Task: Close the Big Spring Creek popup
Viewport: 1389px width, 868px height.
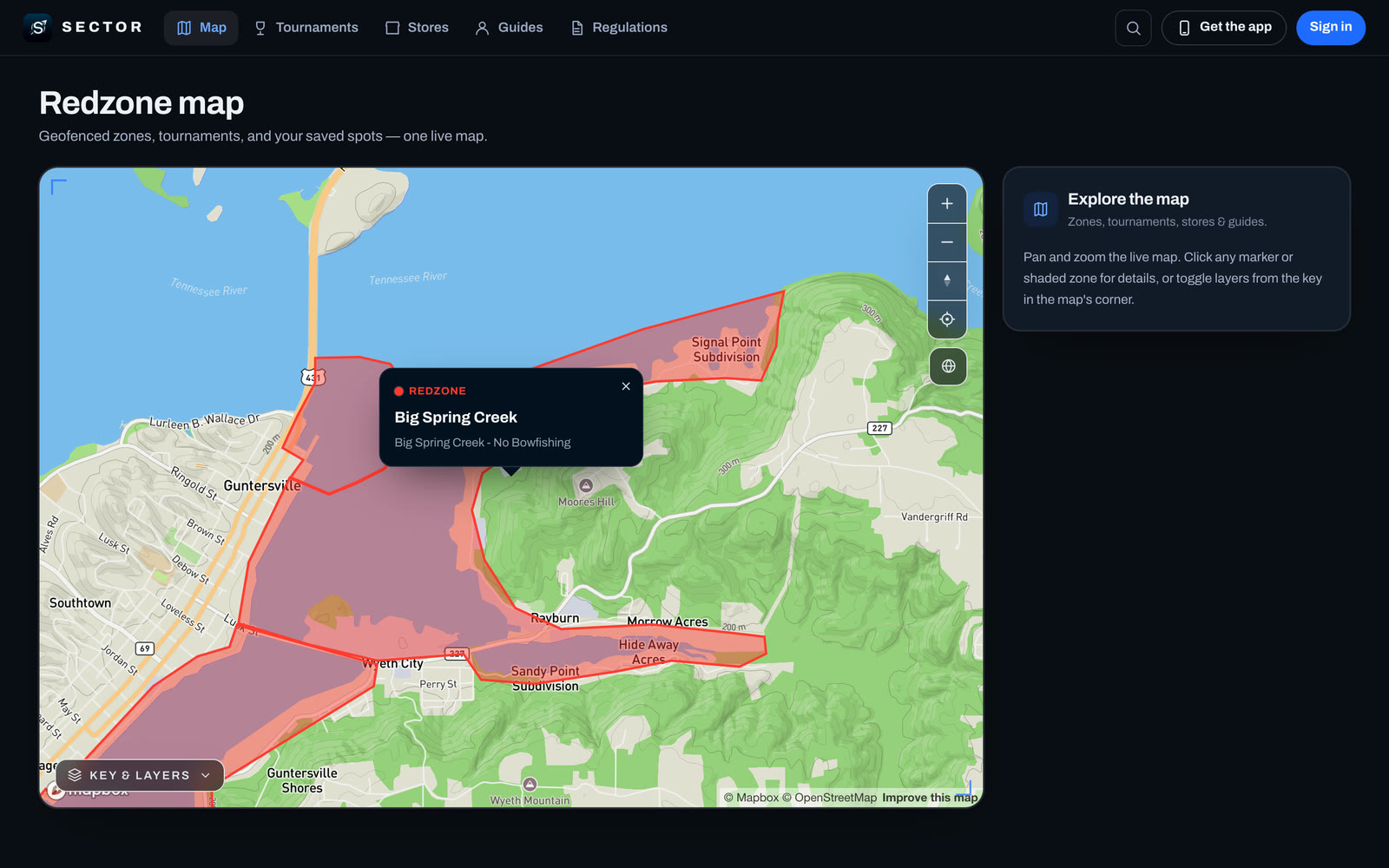Action: click(x=626, y=386)
